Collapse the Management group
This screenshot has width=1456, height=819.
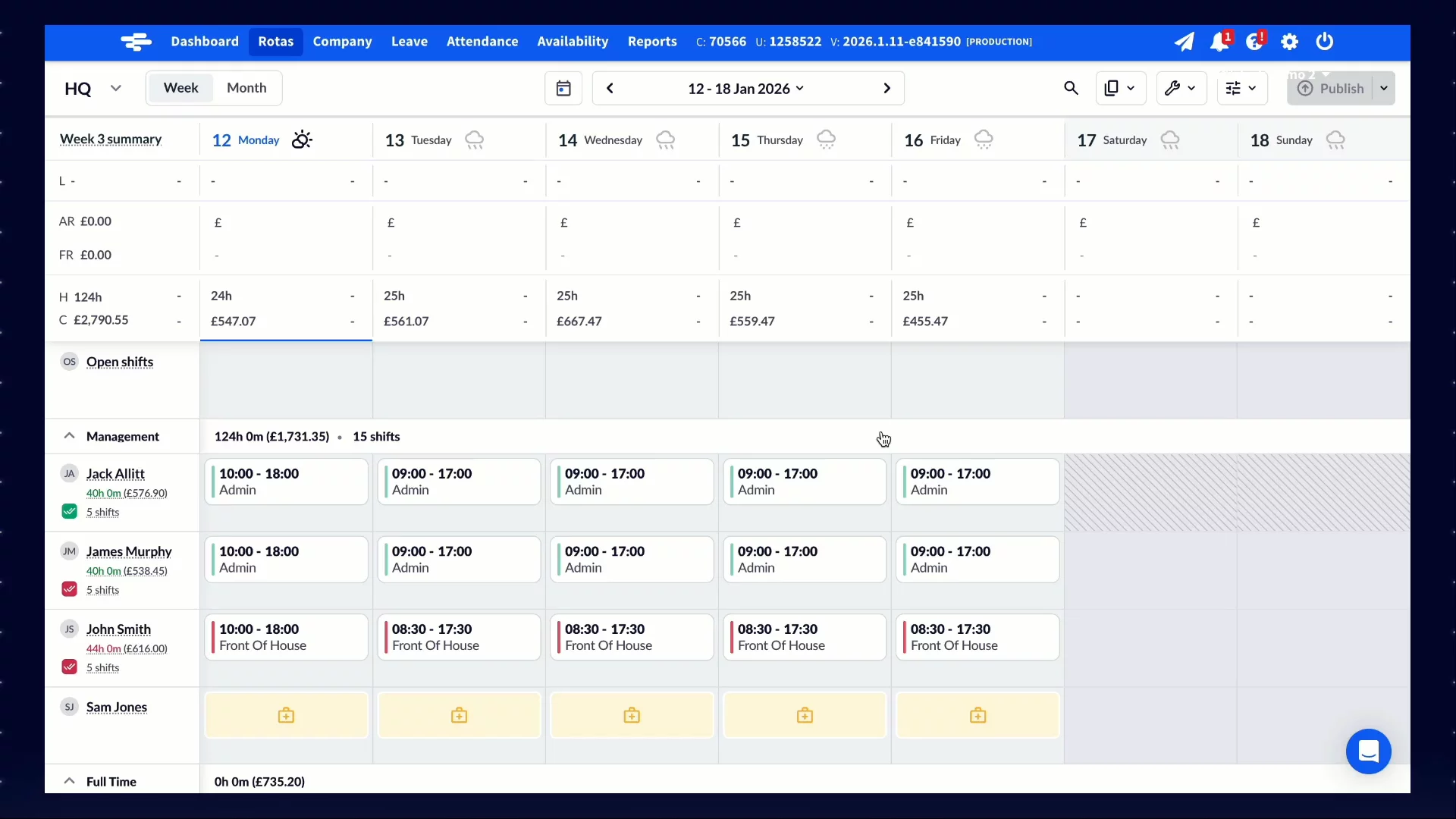(69, 436)
